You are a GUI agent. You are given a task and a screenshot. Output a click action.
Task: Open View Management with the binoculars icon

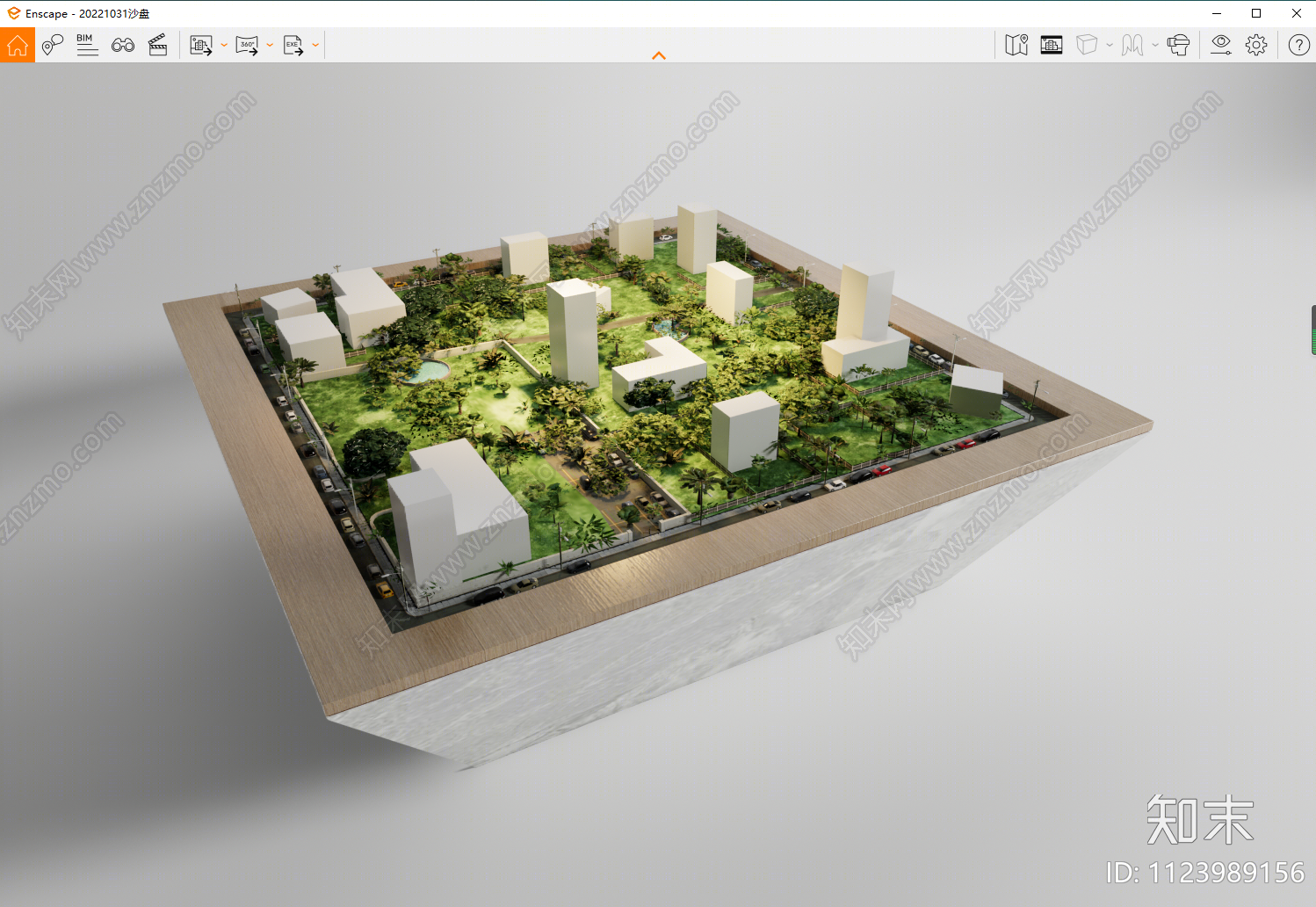coord(123,45)
